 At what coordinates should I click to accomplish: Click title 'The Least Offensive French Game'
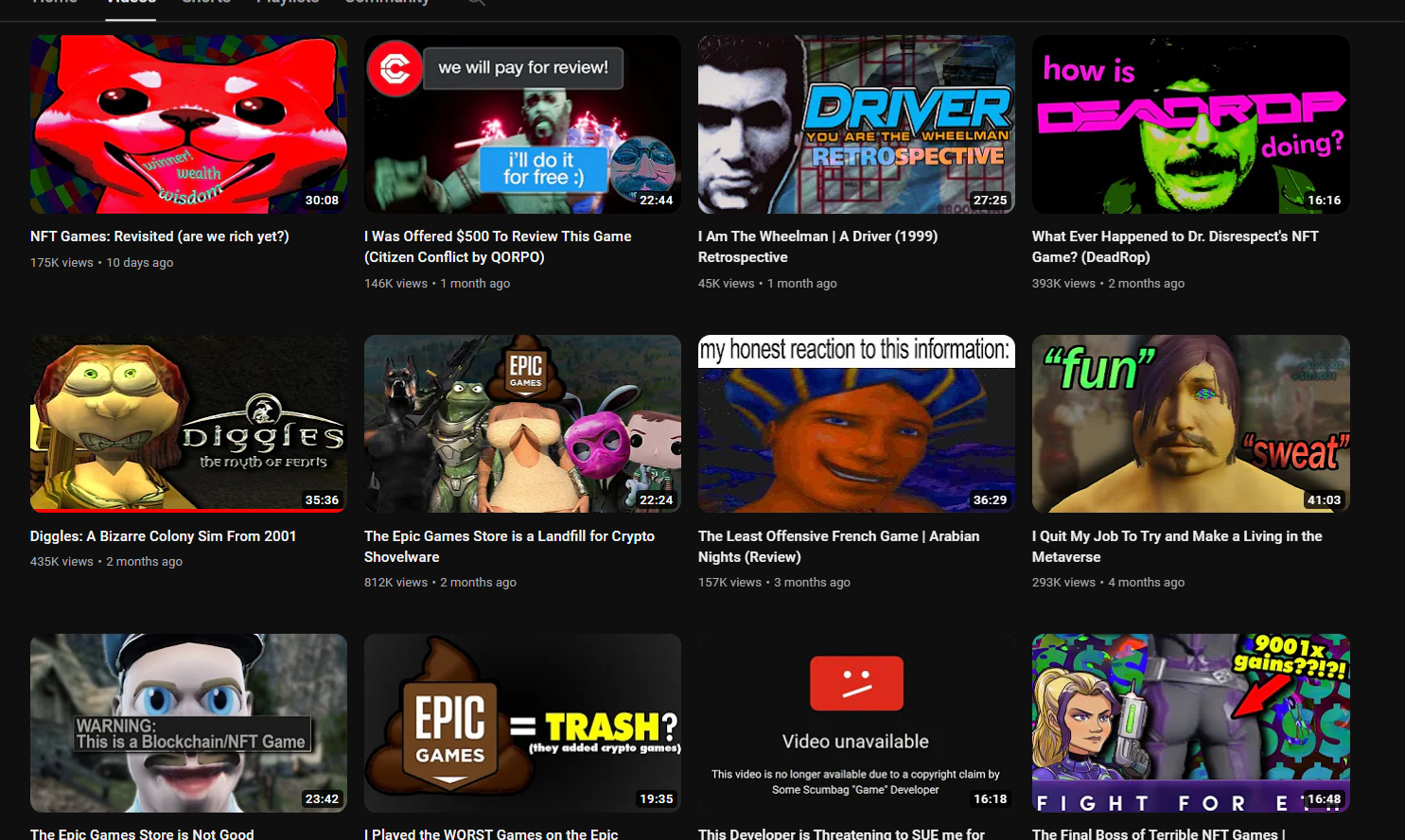838,547
